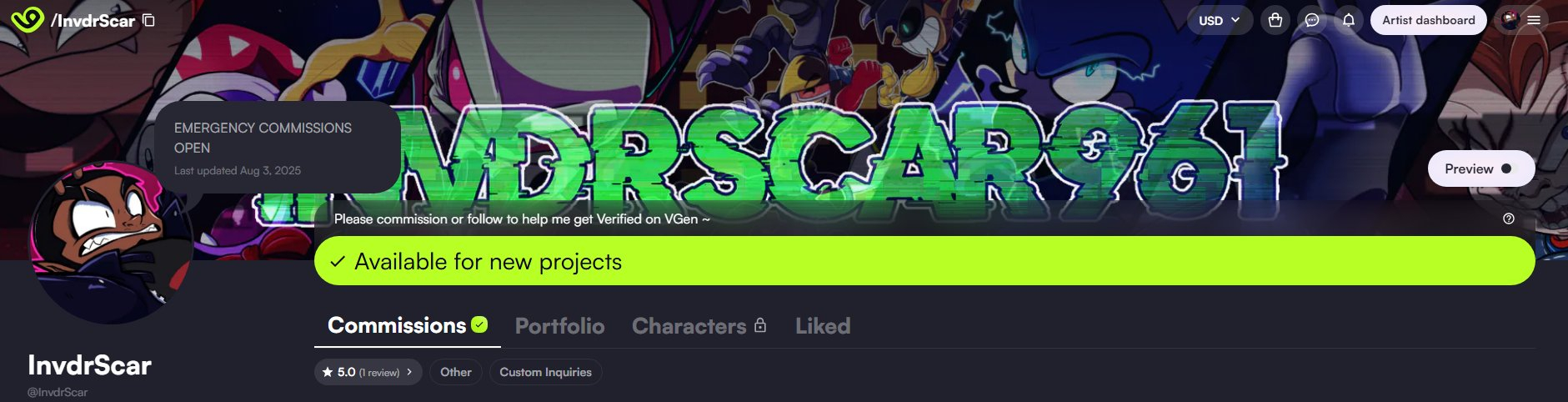1568x402 pixels.
Task: Expand the 5.0 review rating chevron
Action: pos(409,372)
